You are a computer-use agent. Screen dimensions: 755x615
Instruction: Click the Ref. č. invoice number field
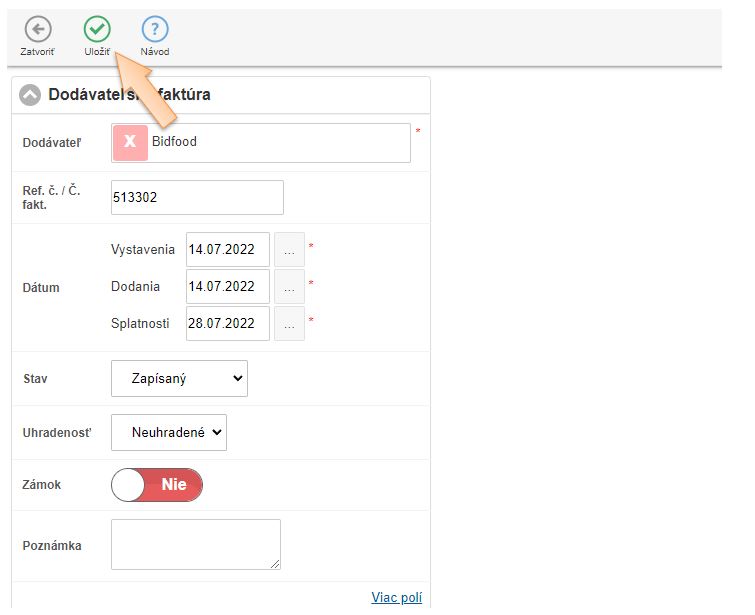tap(197, 198)
